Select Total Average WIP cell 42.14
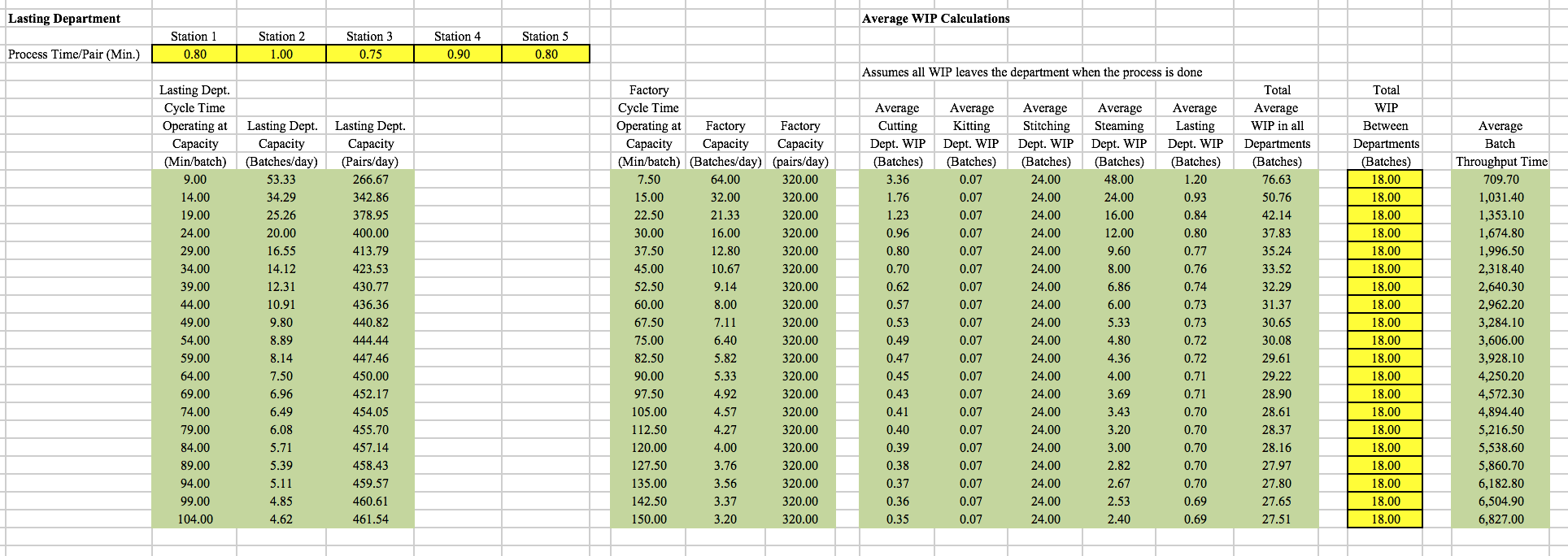 [1277, 215]
